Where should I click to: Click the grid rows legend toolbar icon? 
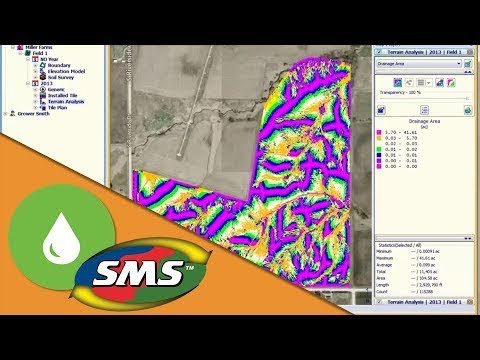point(421,82)
